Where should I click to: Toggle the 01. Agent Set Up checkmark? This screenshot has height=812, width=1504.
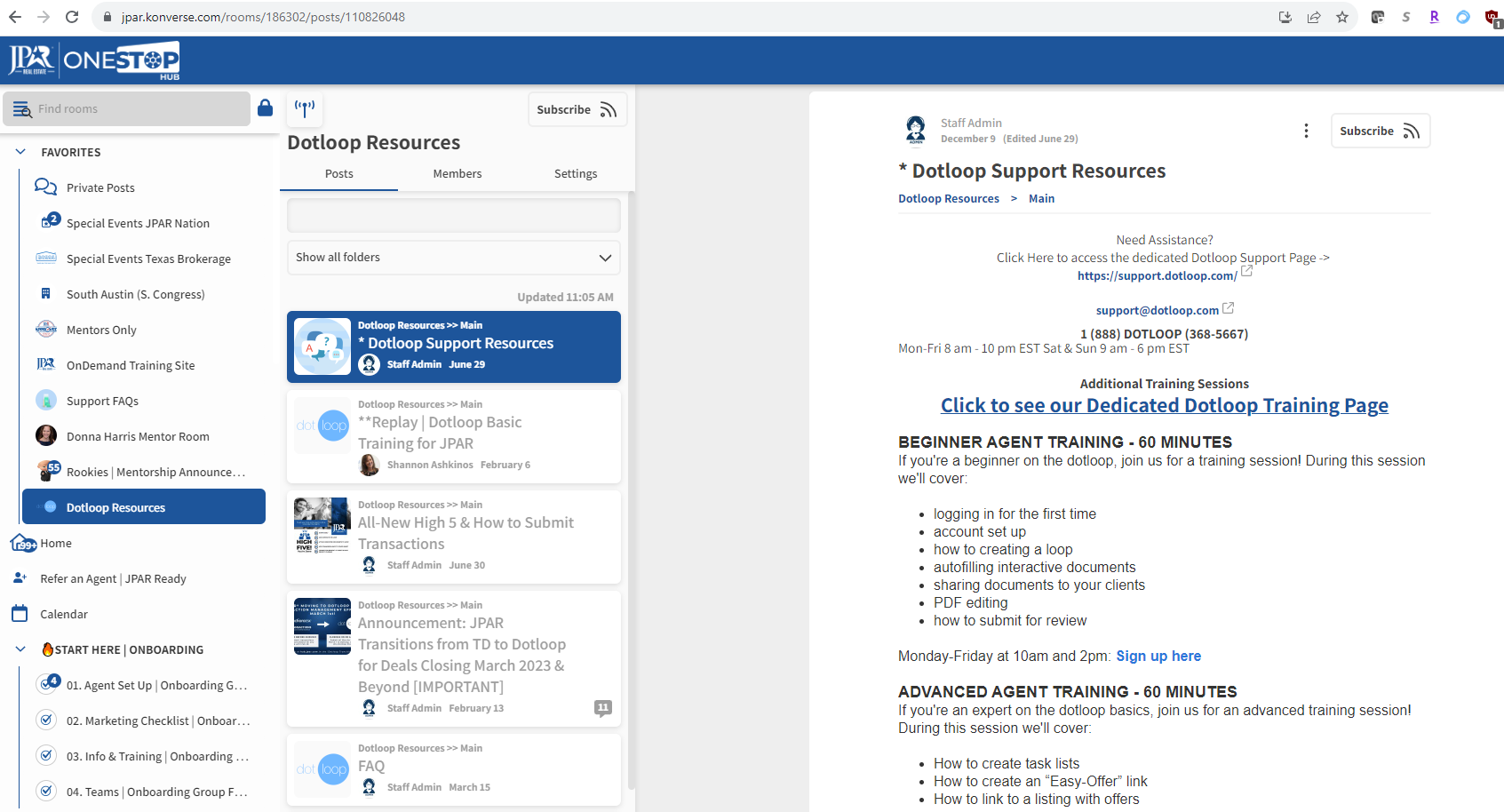point(48,684)
